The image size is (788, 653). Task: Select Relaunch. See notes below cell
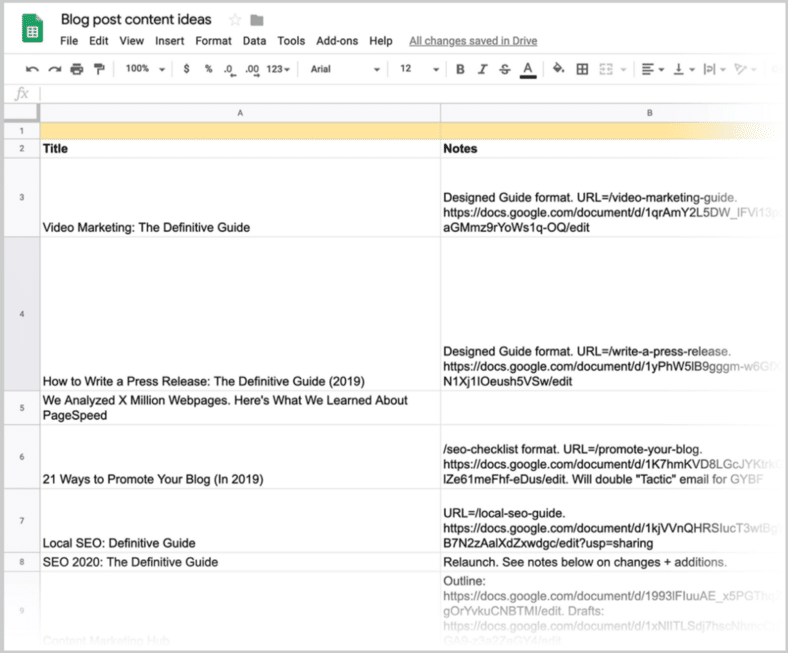pyautogui.click(x=612, y=562)
